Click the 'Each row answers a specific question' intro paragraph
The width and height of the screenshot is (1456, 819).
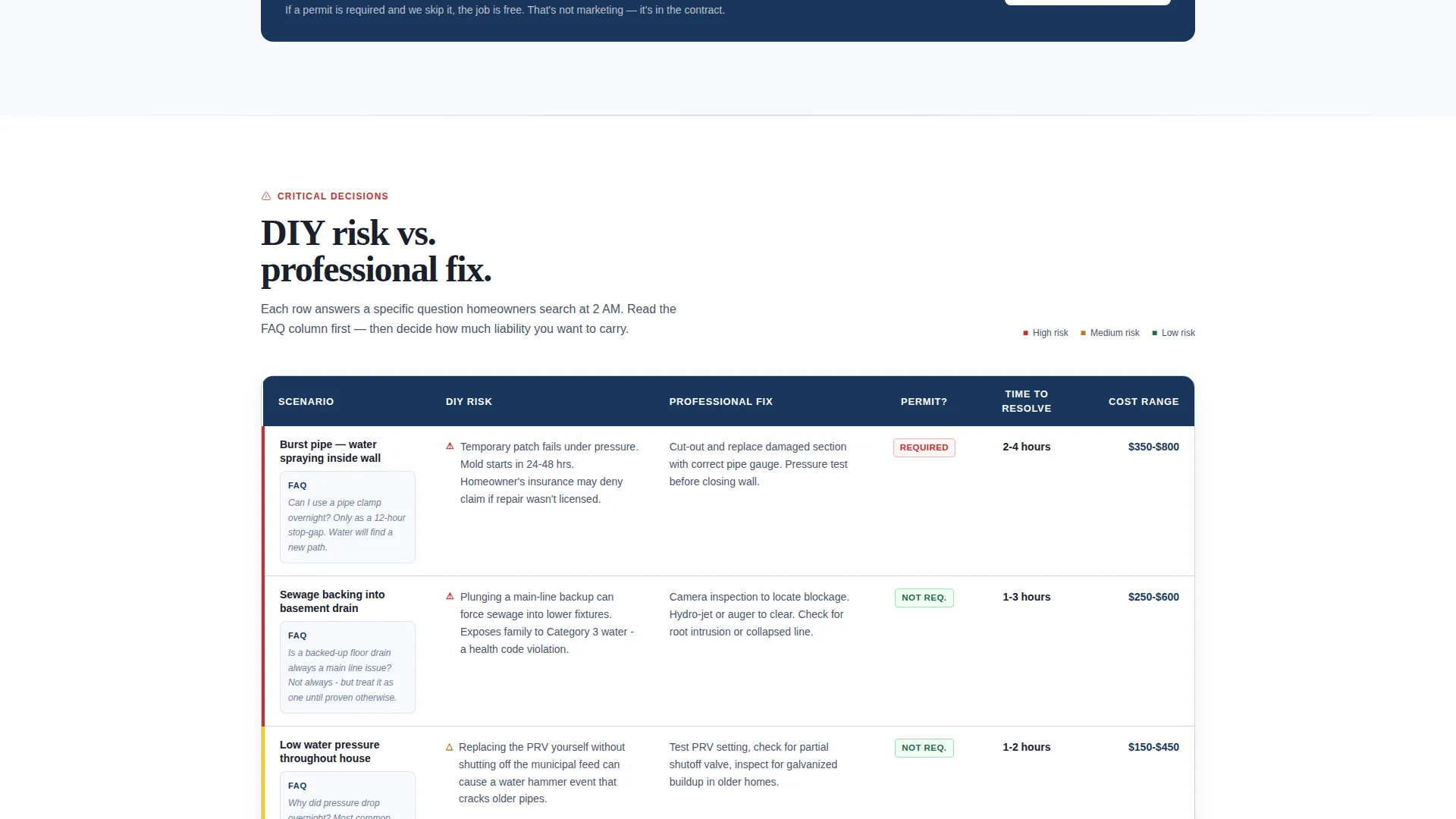pos(469,318)
